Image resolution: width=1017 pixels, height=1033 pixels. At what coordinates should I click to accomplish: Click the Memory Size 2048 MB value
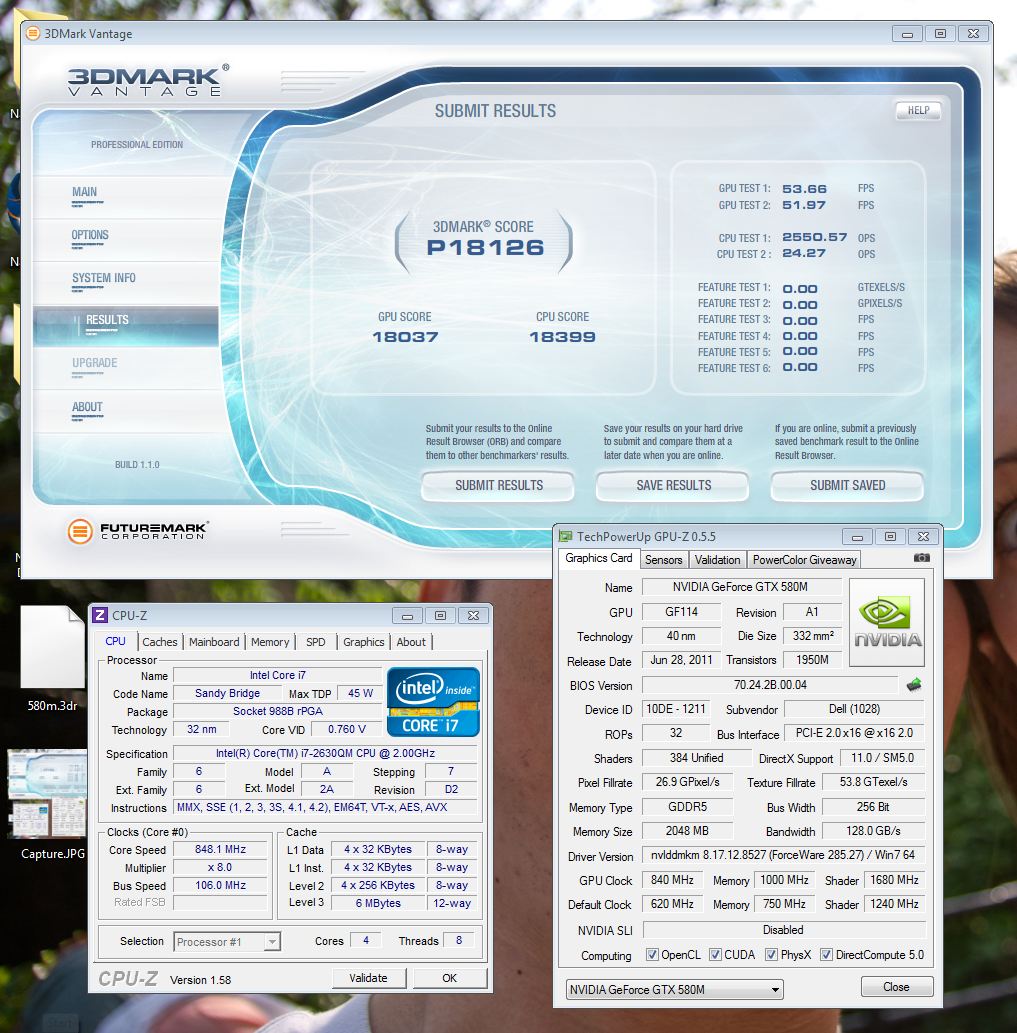(x=687, y=831)
